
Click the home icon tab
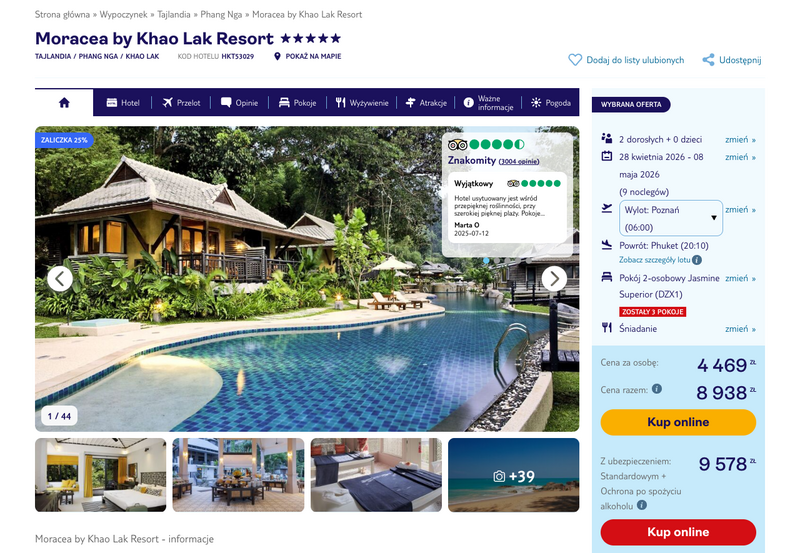point(64,103)
